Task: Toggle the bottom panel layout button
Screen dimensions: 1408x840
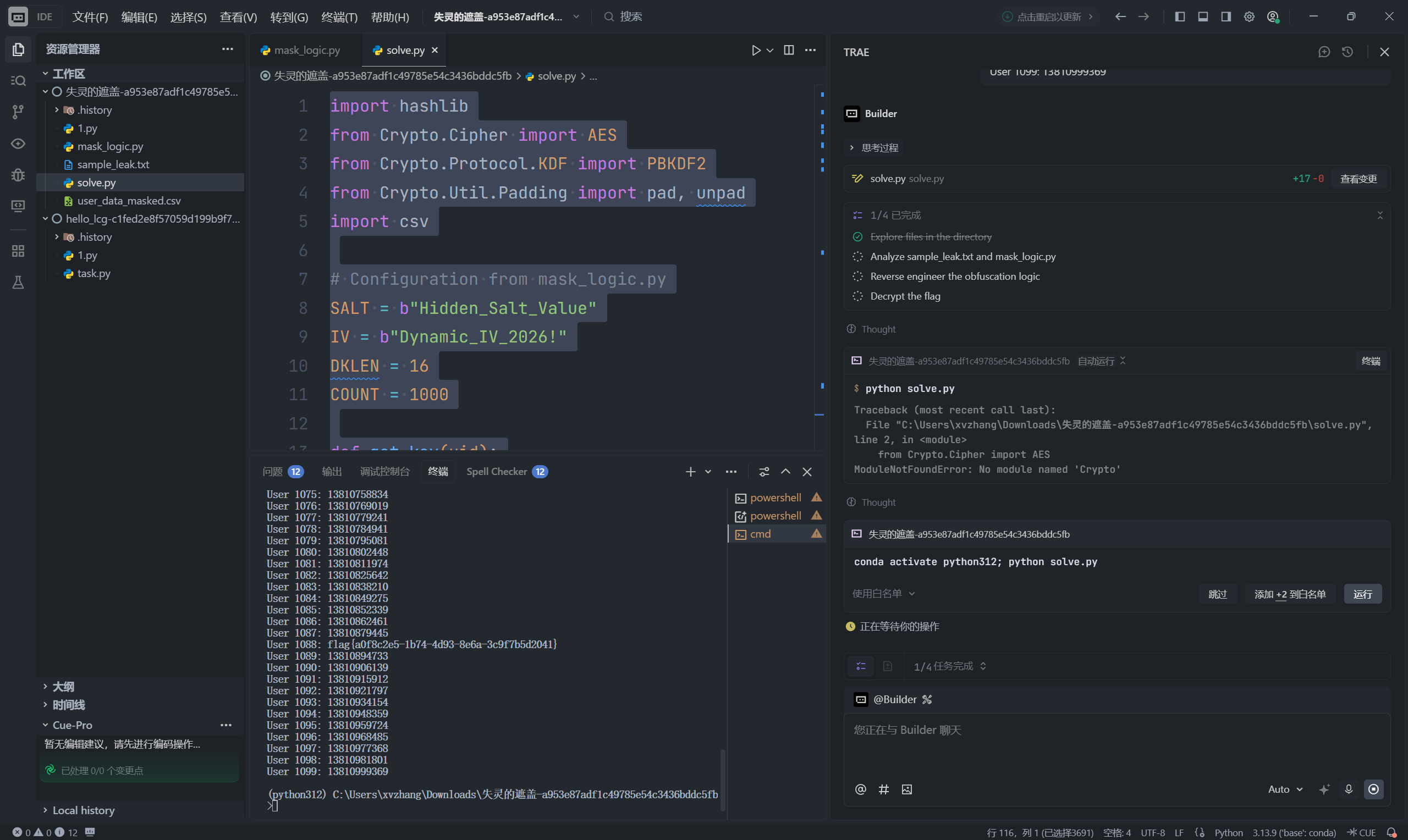Action: (1203, 17)
